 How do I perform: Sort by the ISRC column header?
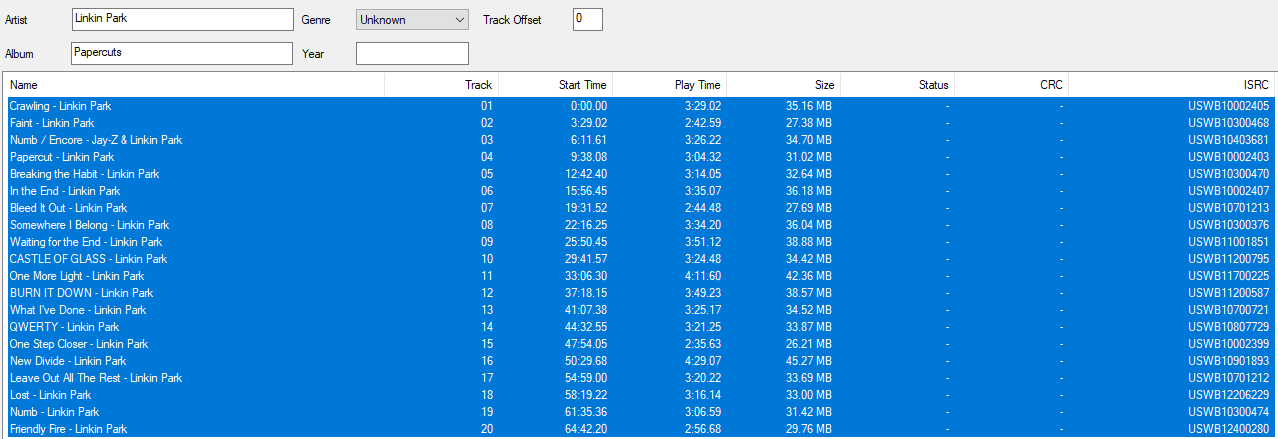tap(1171, 85)
